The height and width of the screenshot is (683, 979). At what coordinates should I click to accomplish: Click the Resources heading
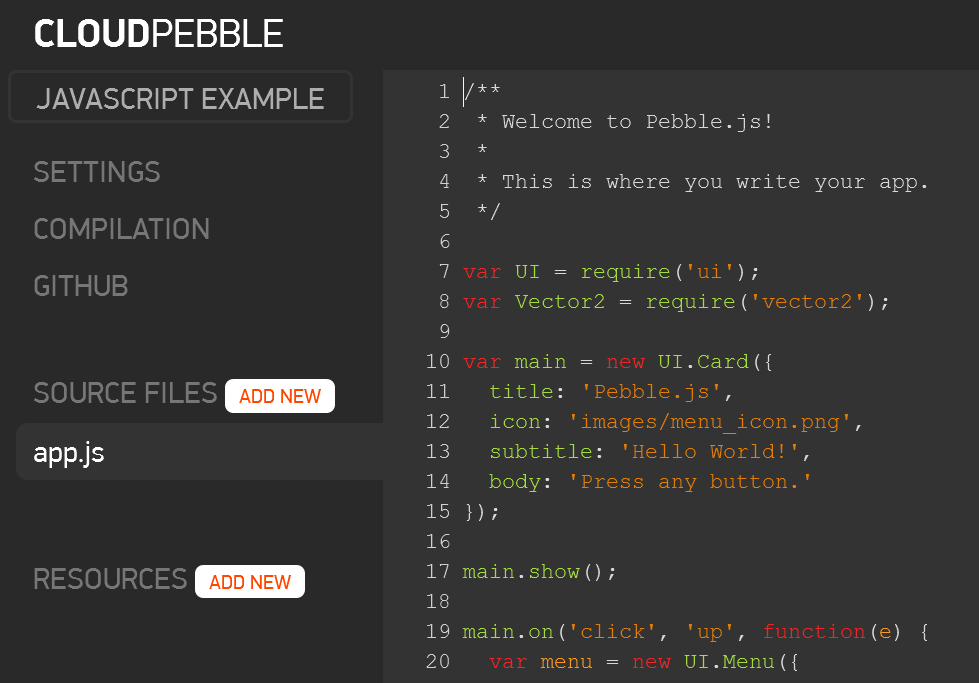(x=110, y=579)
